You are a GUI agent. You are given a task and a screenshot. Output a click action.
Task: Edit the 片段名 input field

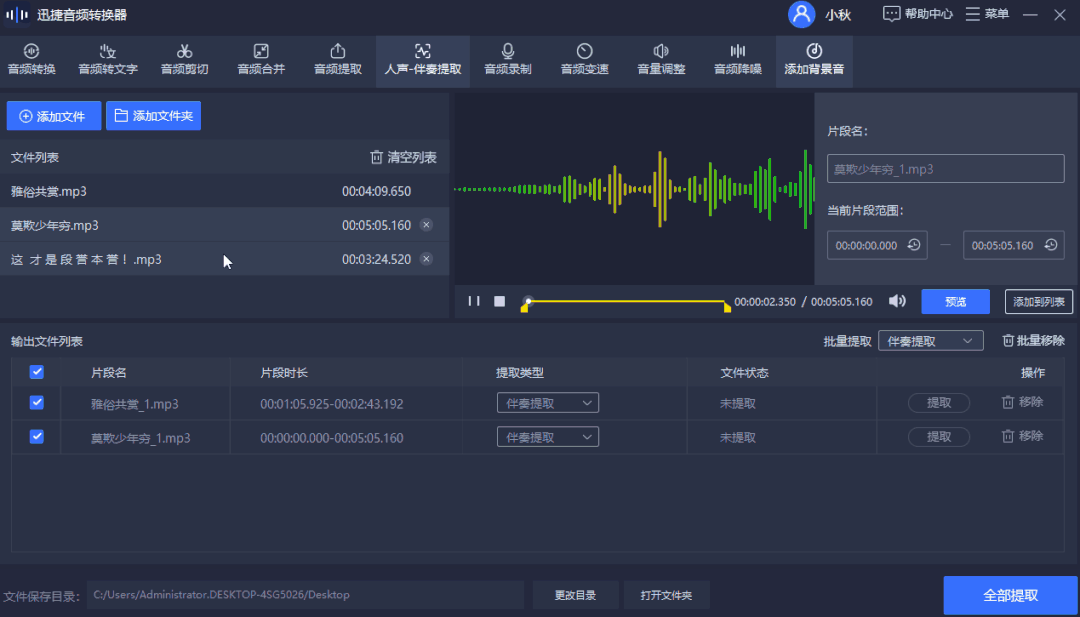click(946, 169)
